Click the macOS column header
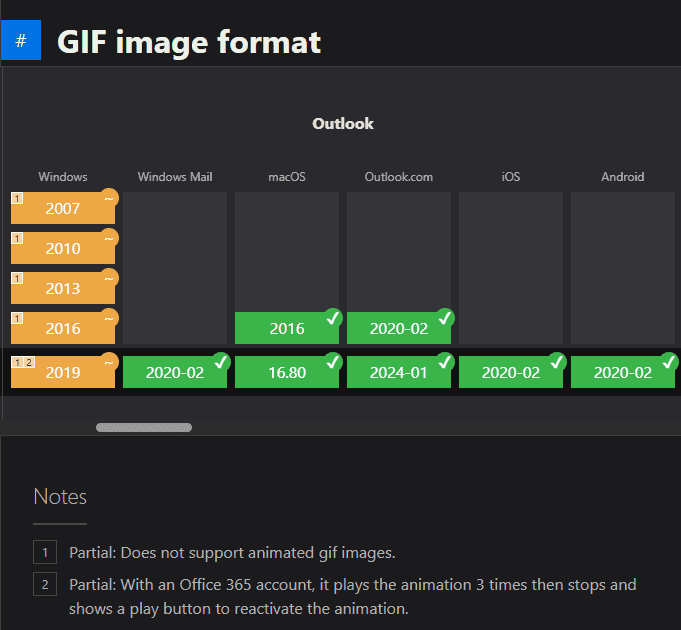Viewport: 681px width, 630px height. point(287,177)
